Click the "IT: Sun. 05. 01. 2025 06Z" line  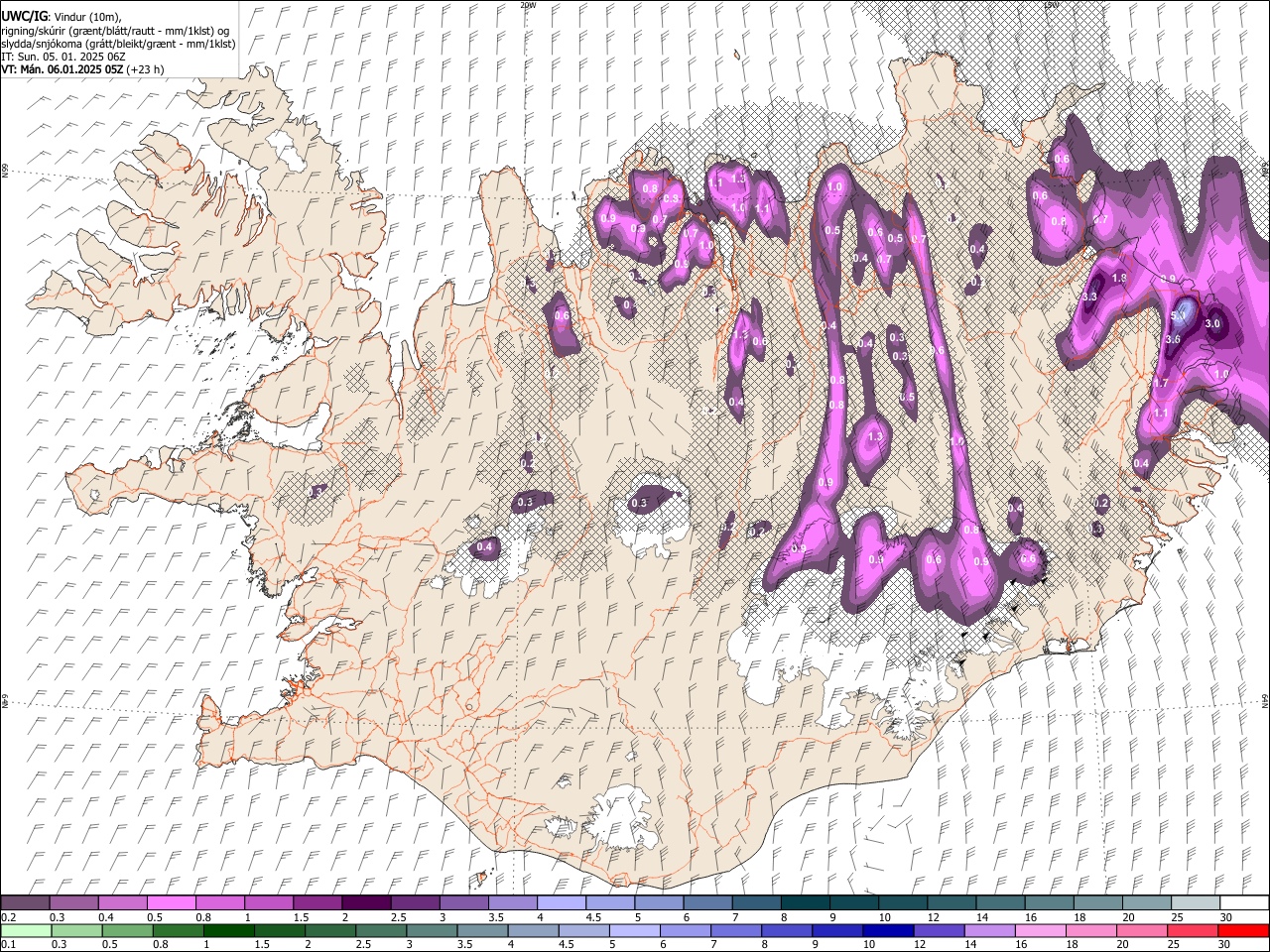[x=63, y=57]
